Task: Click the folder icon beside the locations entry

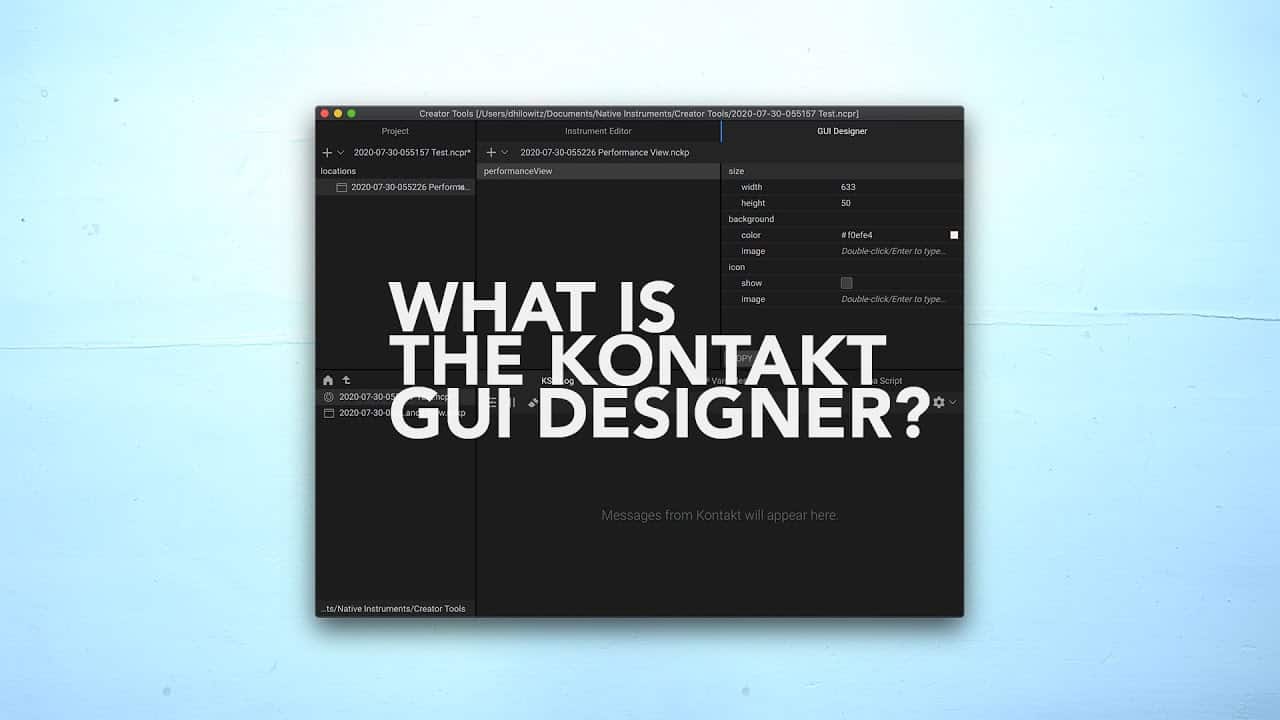Action: click(341, 187)
